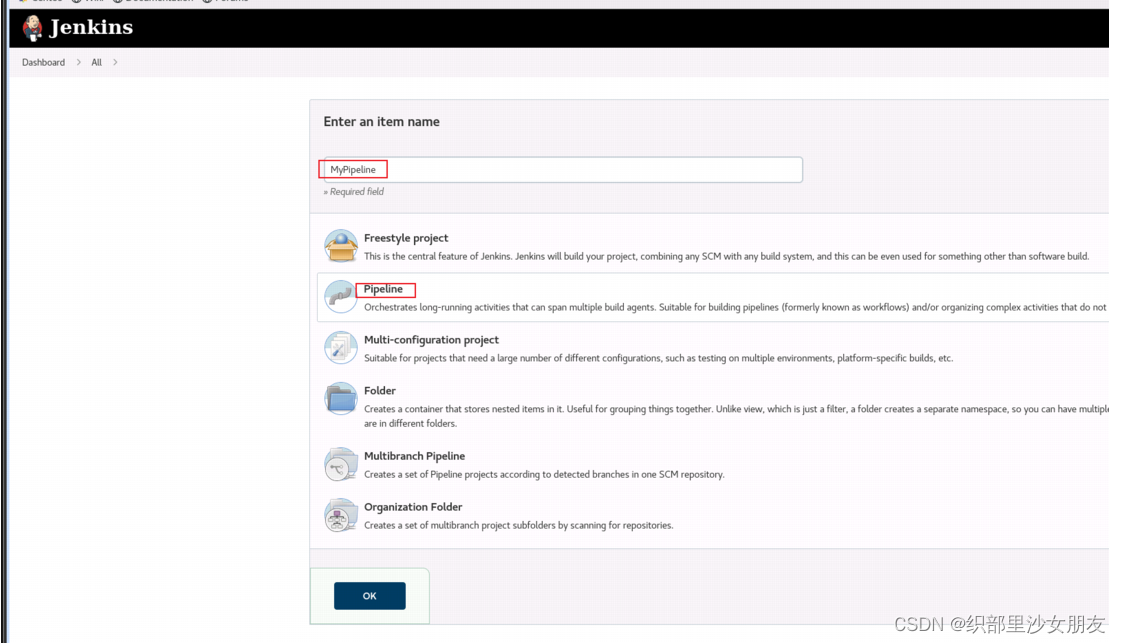Click the 'Enter an item name' heading
The height and width of the screenshot is (643, 1121).
click(x=381, y=122)
